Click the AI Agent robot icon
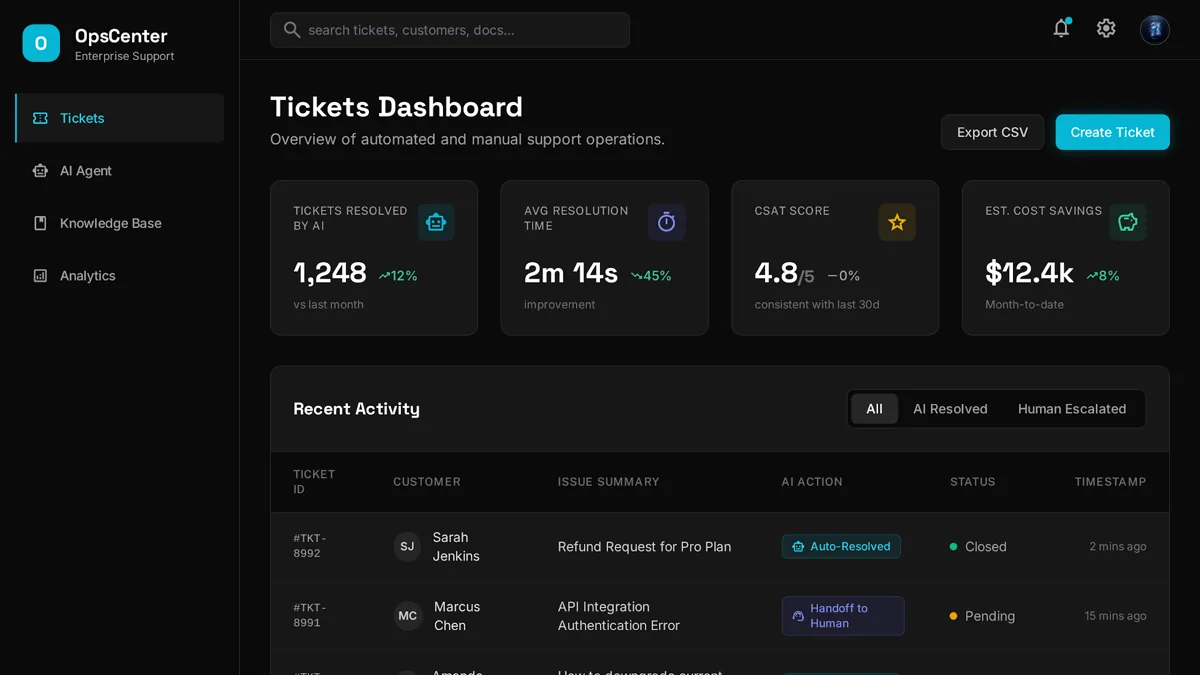The height and width of the screenshot is (675, 1200). point(40,171)
